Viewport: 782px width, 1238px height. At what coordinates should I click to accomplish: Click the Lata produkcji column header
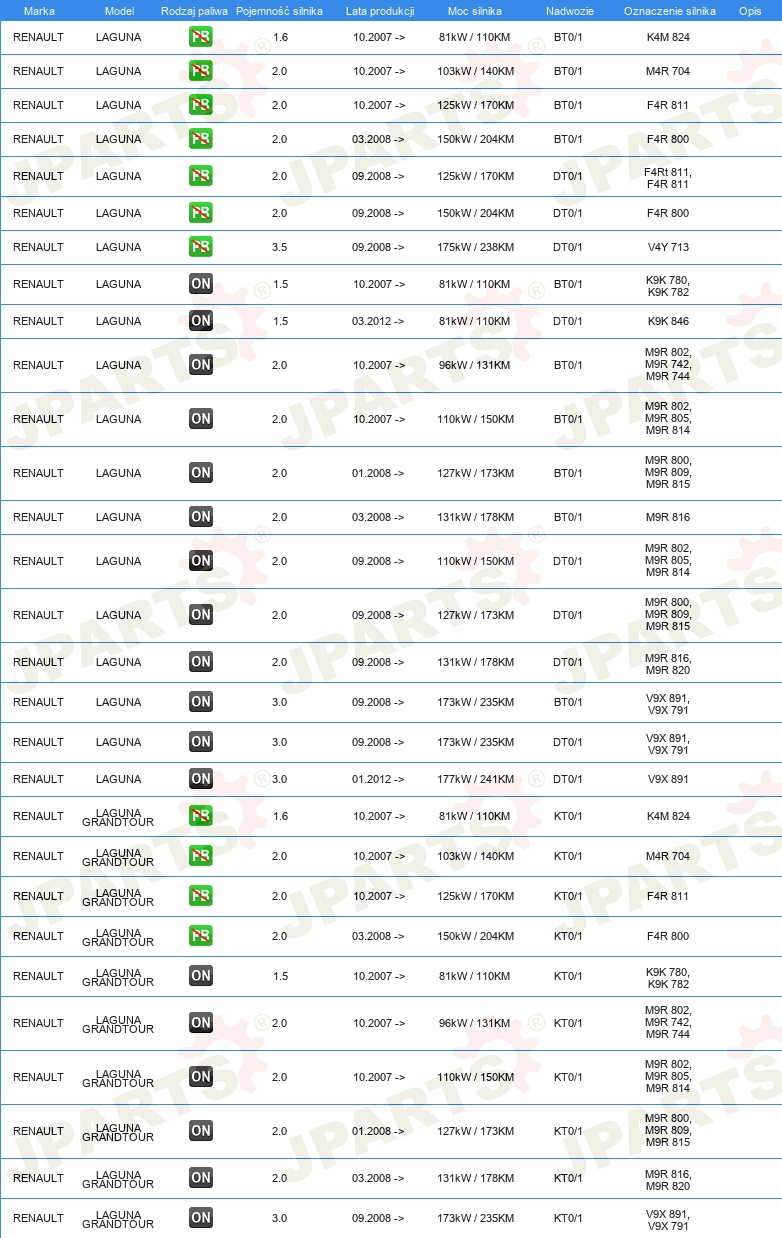pos(380,11)
